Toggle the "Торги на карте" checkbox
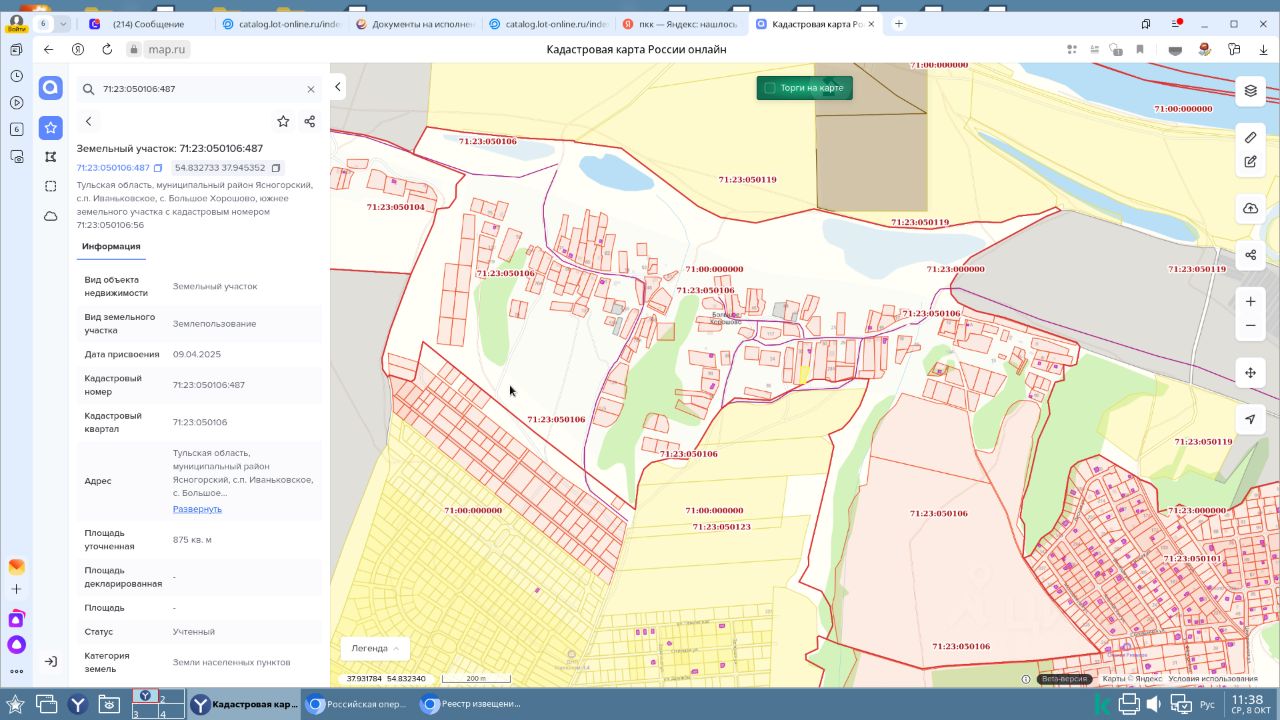1280x720 pixels. click(x=770, y=88)
